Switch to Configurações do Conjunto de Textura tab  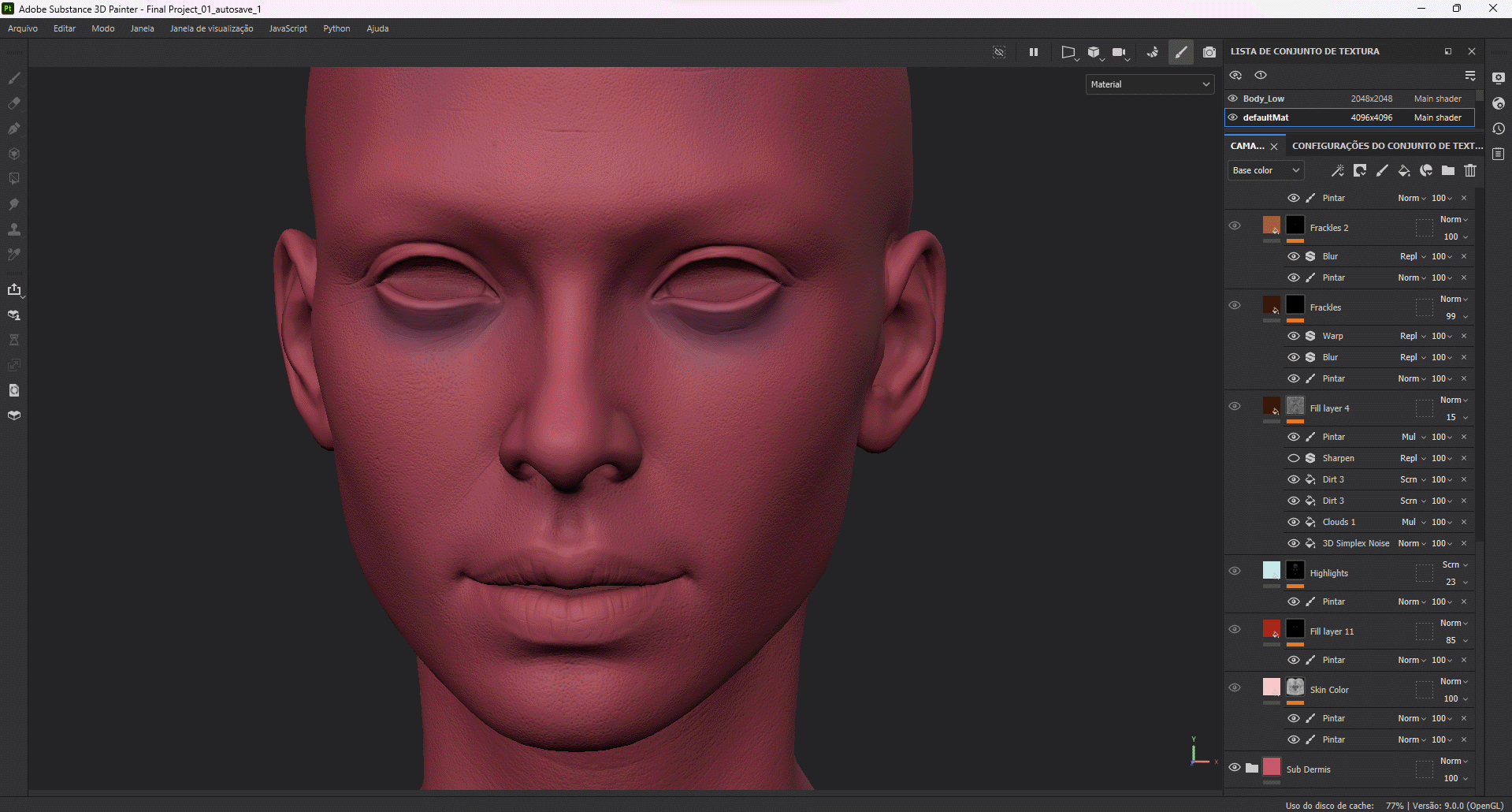[1387, 146]
